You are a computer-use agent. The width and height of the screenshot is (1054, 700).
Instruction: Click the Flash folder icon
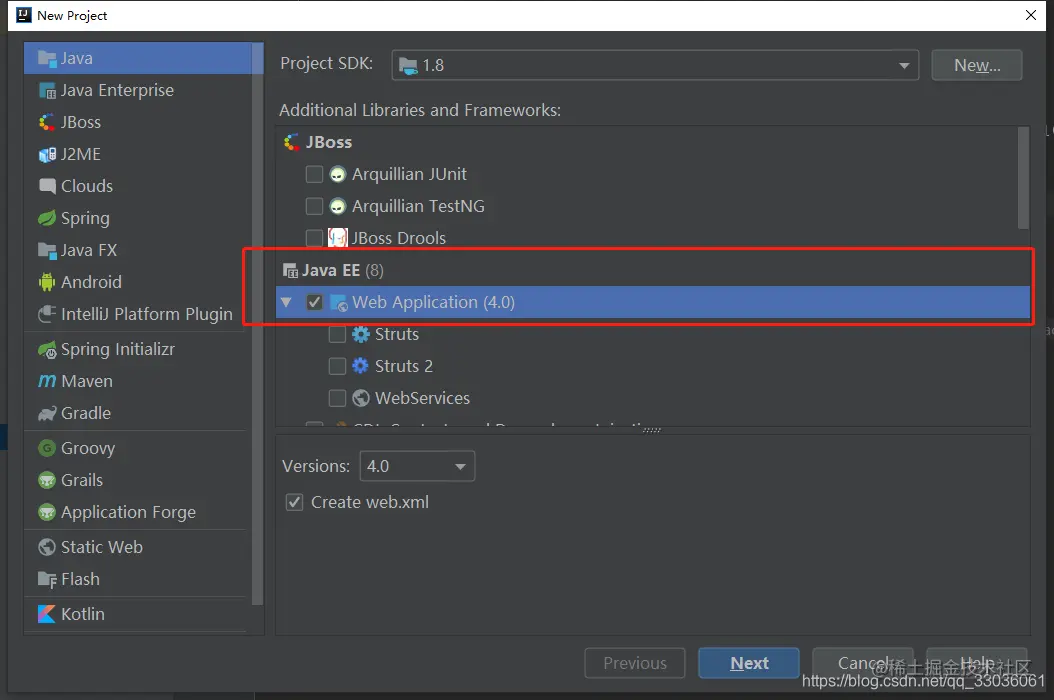pyautogui.click(x=47, y=580)
